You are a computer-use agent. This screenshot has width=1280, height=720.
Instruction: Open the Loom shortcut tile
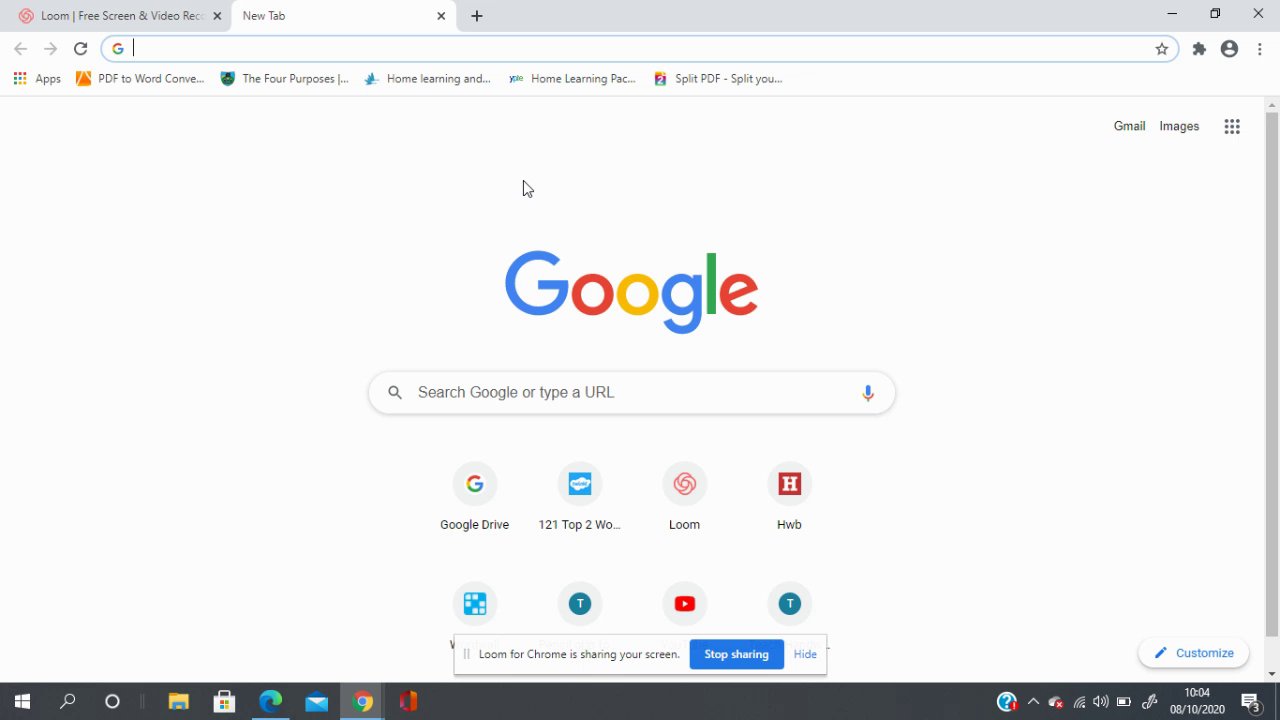[x=685, y=497]
